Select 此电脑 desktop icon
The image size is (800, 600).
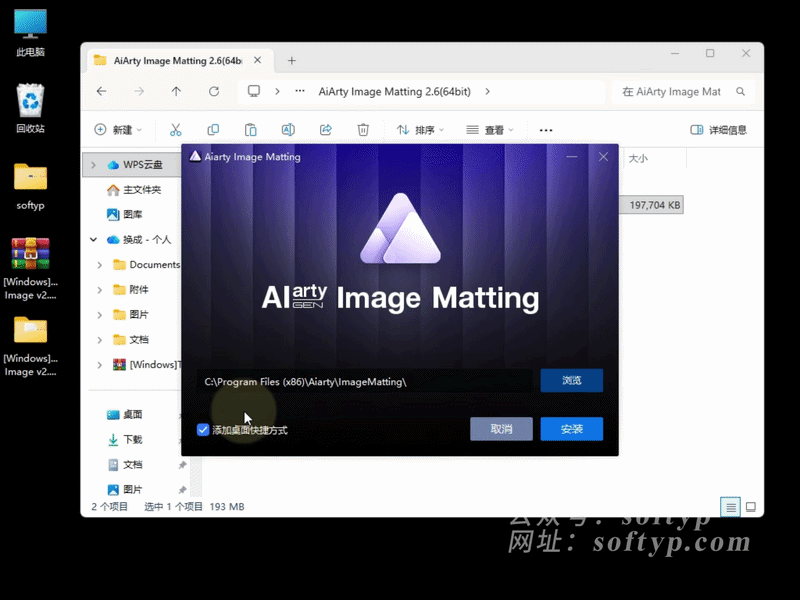[x=30, y=33]
